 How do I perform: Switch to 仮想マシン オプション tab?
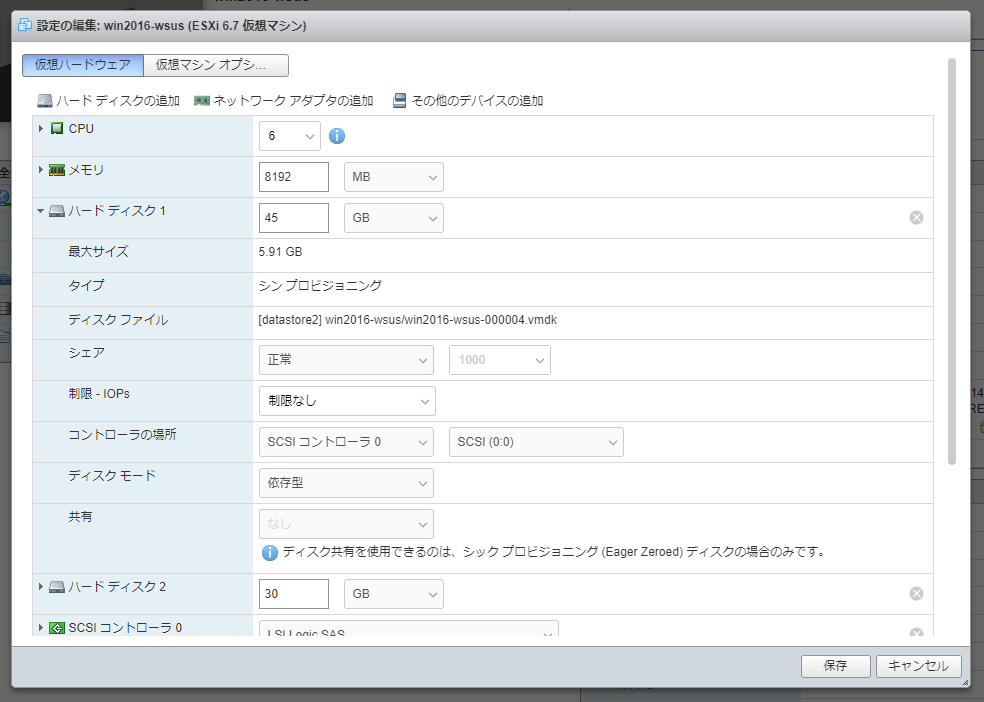tap(217, 65)
